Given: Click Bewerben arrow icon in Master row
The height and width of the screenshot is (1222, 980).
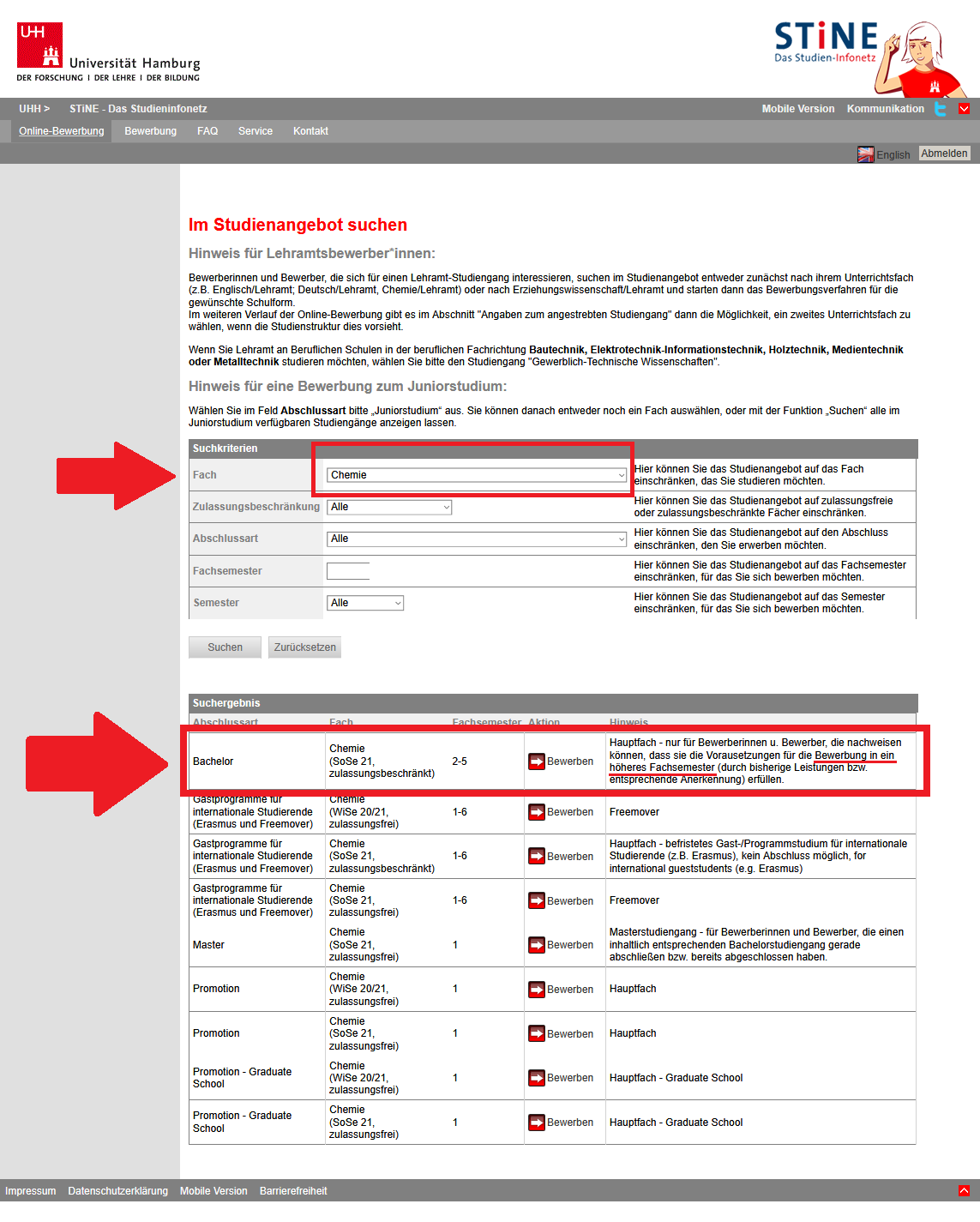Looking at the screenshot, I should (537, 945).
